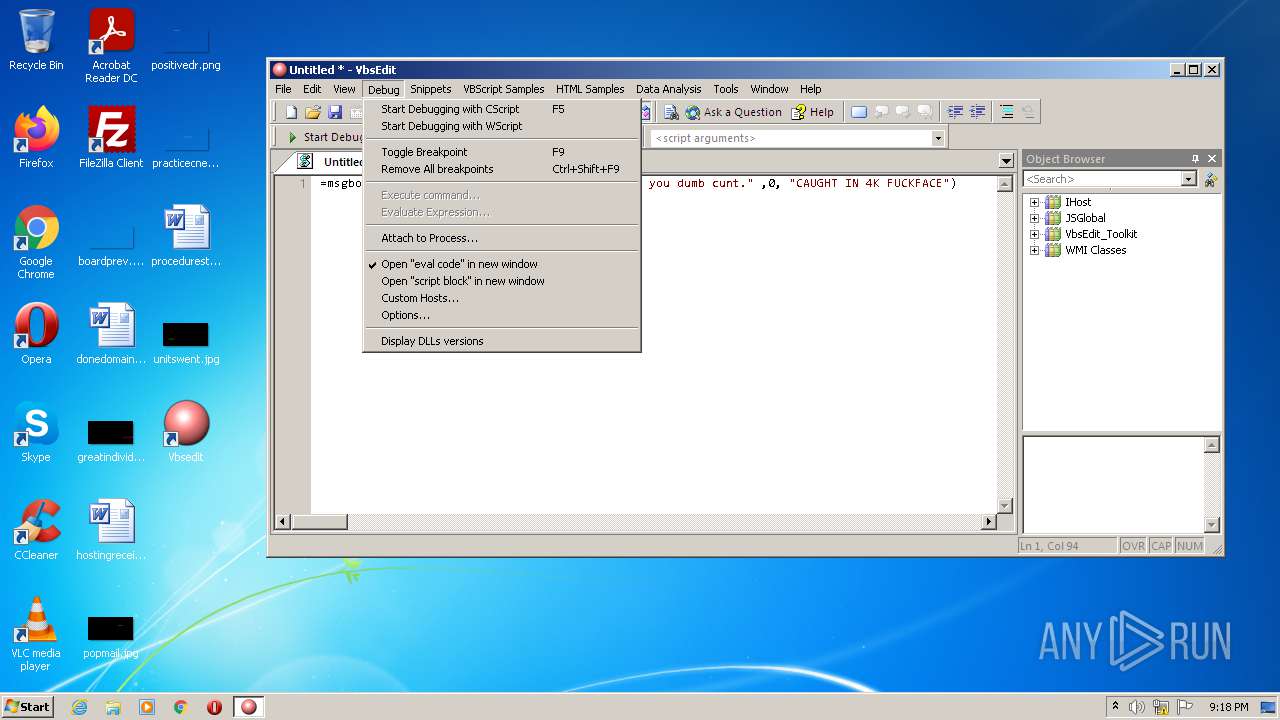This screenshot has width=1280, height=720.
Task: Click the Save floppy disk toolbar icon
Action: [335, 112]
